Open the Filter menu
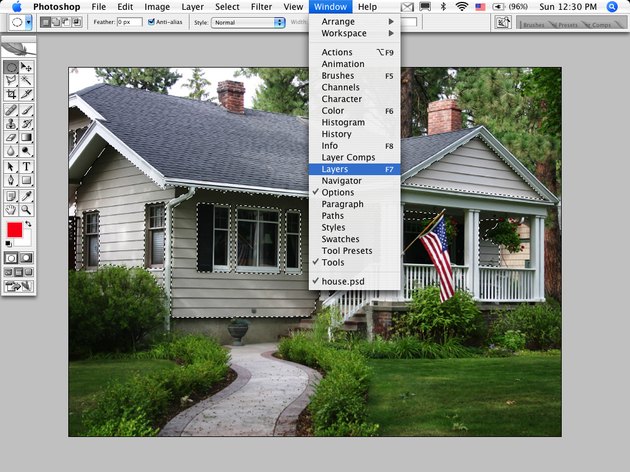Screen dimensions: 630x472 (260, 7)
